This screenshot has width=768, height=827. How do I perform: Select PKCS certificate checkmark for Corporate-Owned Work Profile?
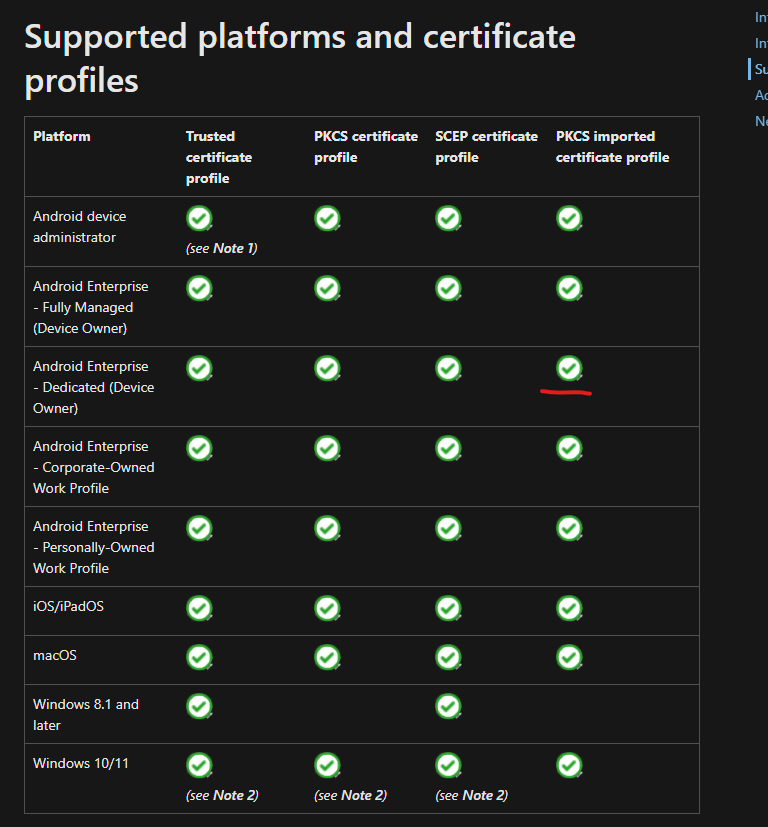coord(327,448)
